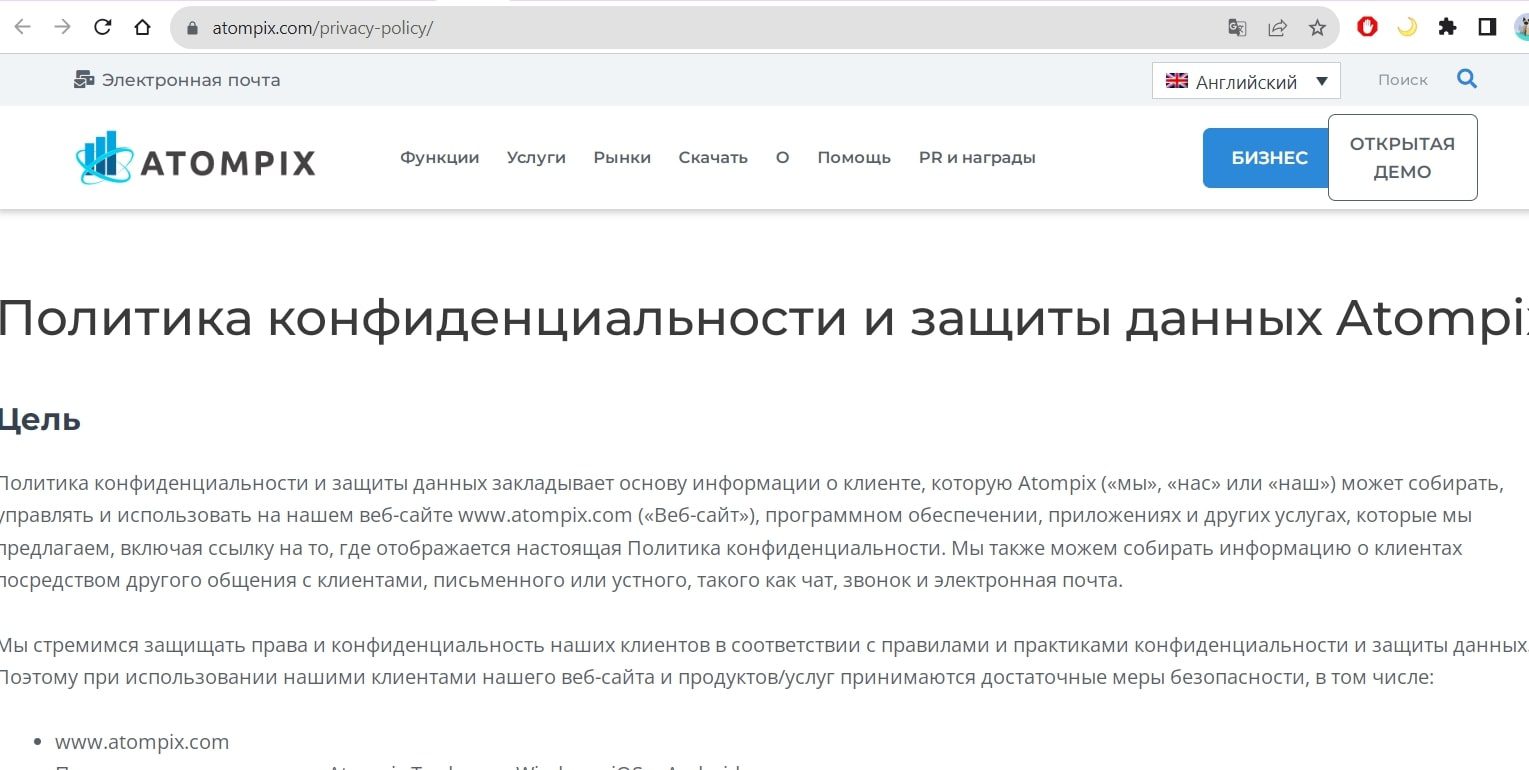1529x770 pixels.
Task: Click the UK flag in language selector
Action: coord(1177,81)
